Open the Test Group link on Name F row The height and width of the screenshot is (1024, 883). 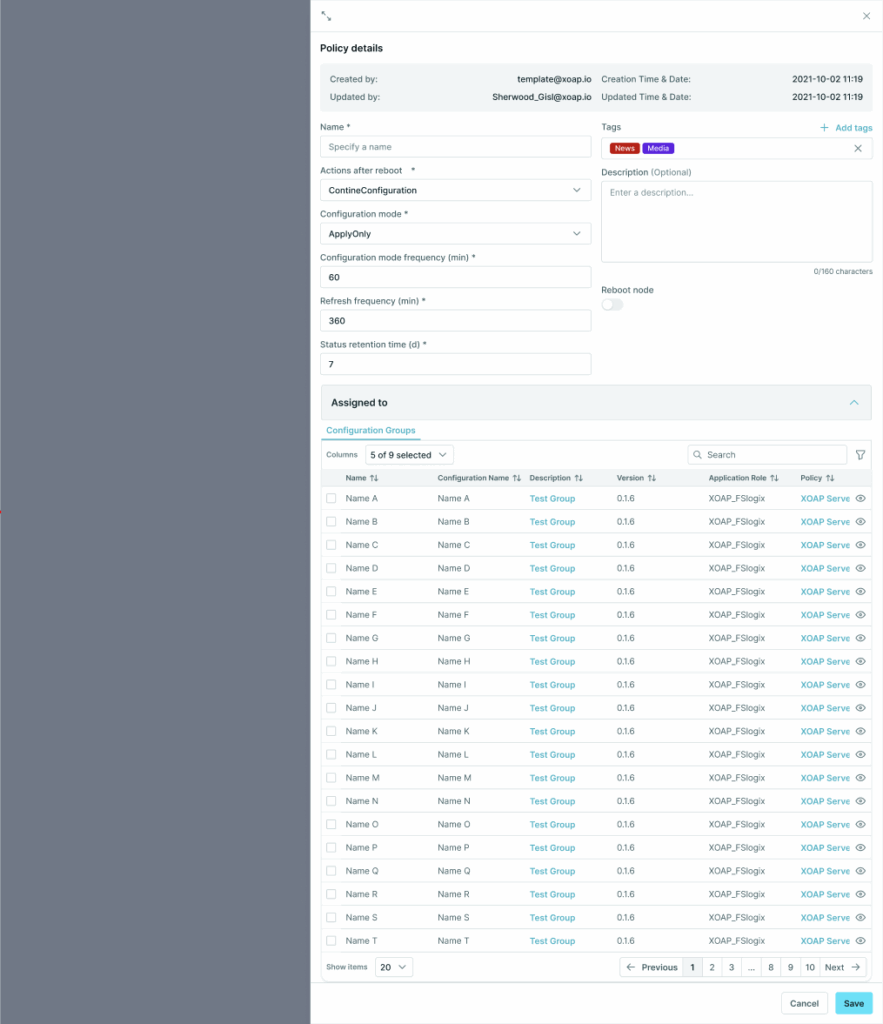pyautogui.click(x=552, y=615)
